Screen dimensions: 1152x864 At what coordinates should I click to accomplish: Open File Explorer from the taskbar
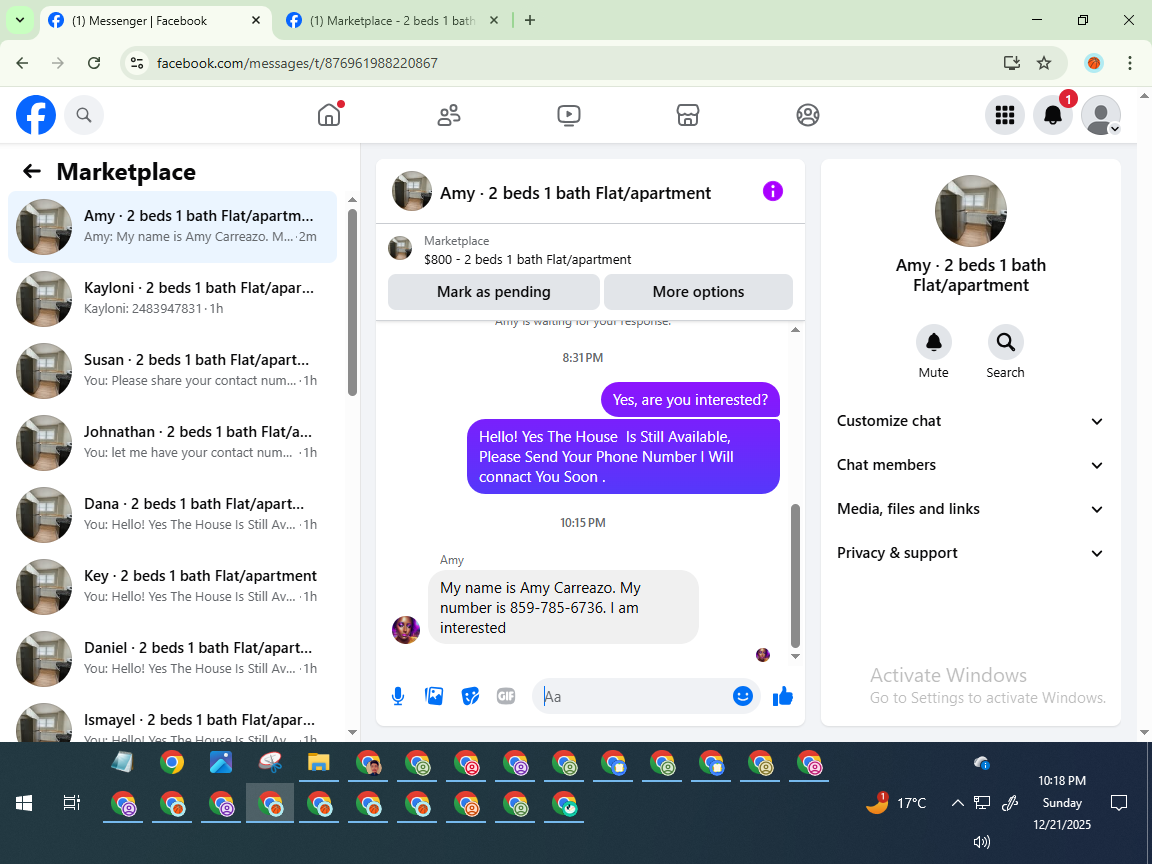tap(318, 763)
